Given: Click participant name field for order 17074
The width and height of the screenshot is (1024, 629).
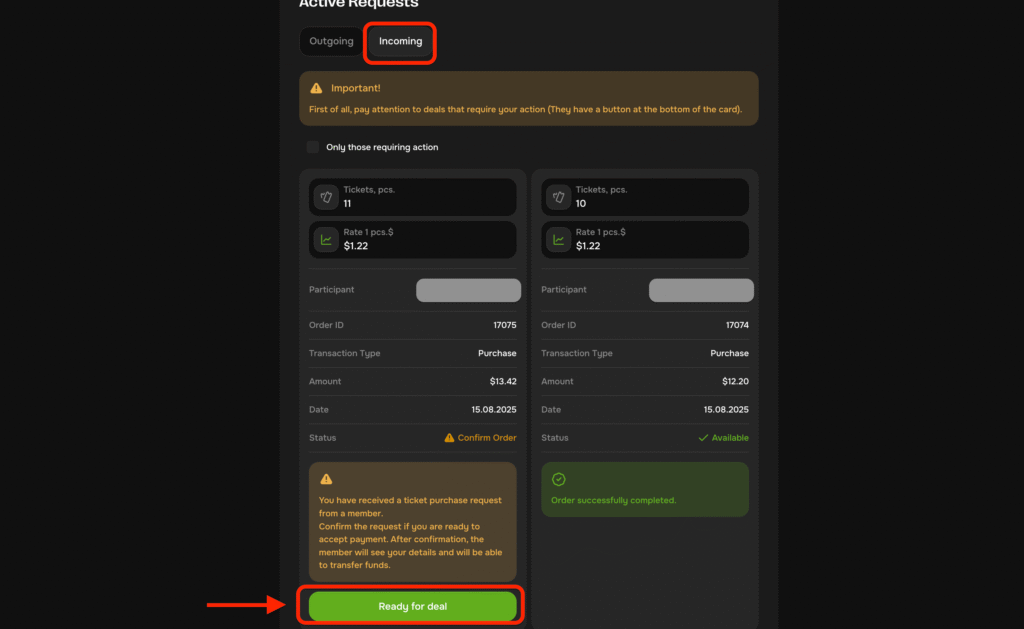Looking at the screenshot, I should [x=701, y=290].
